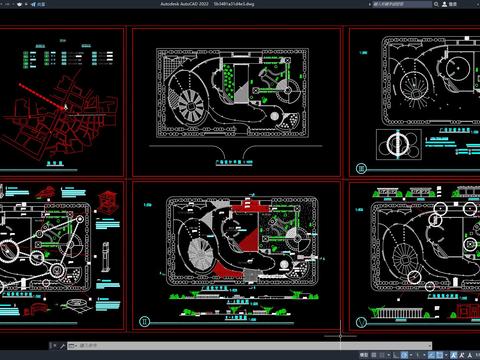Expand object snap settings dropdown arrow
The width and height of the screenshot is (480, 360).
pos(446,355)
